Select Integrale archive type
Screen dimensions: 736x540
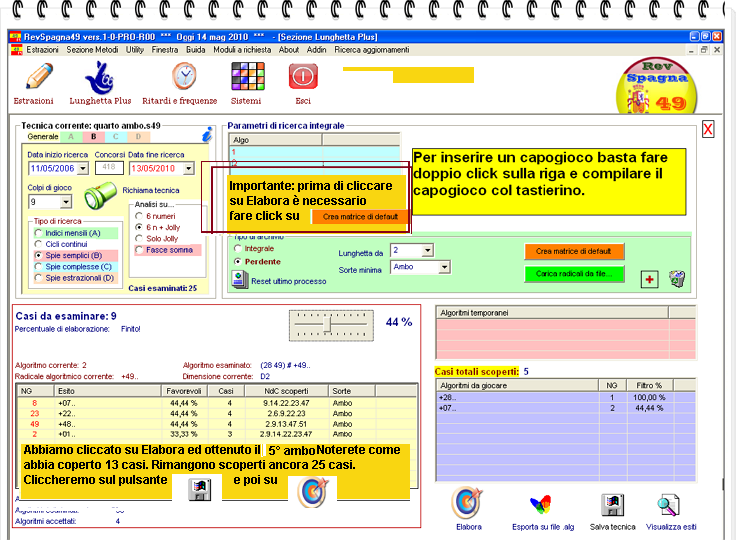click(x=238, y=248)
